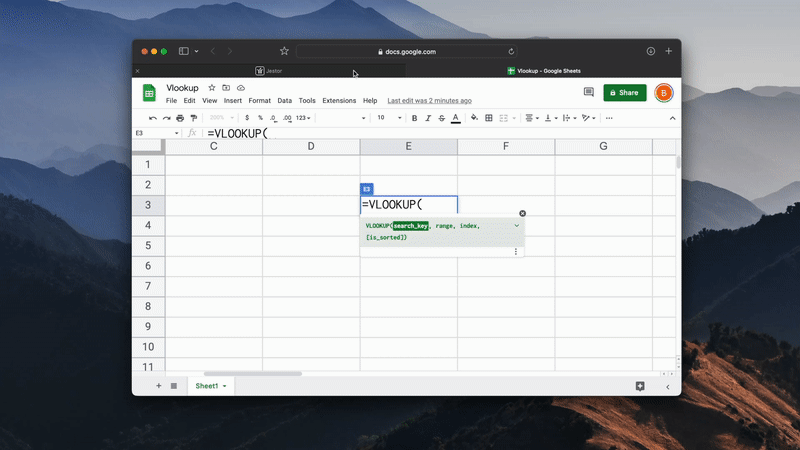The width and height of the screenshot is (800, 450).
Task: Open the Format menu
Action: 260,101
